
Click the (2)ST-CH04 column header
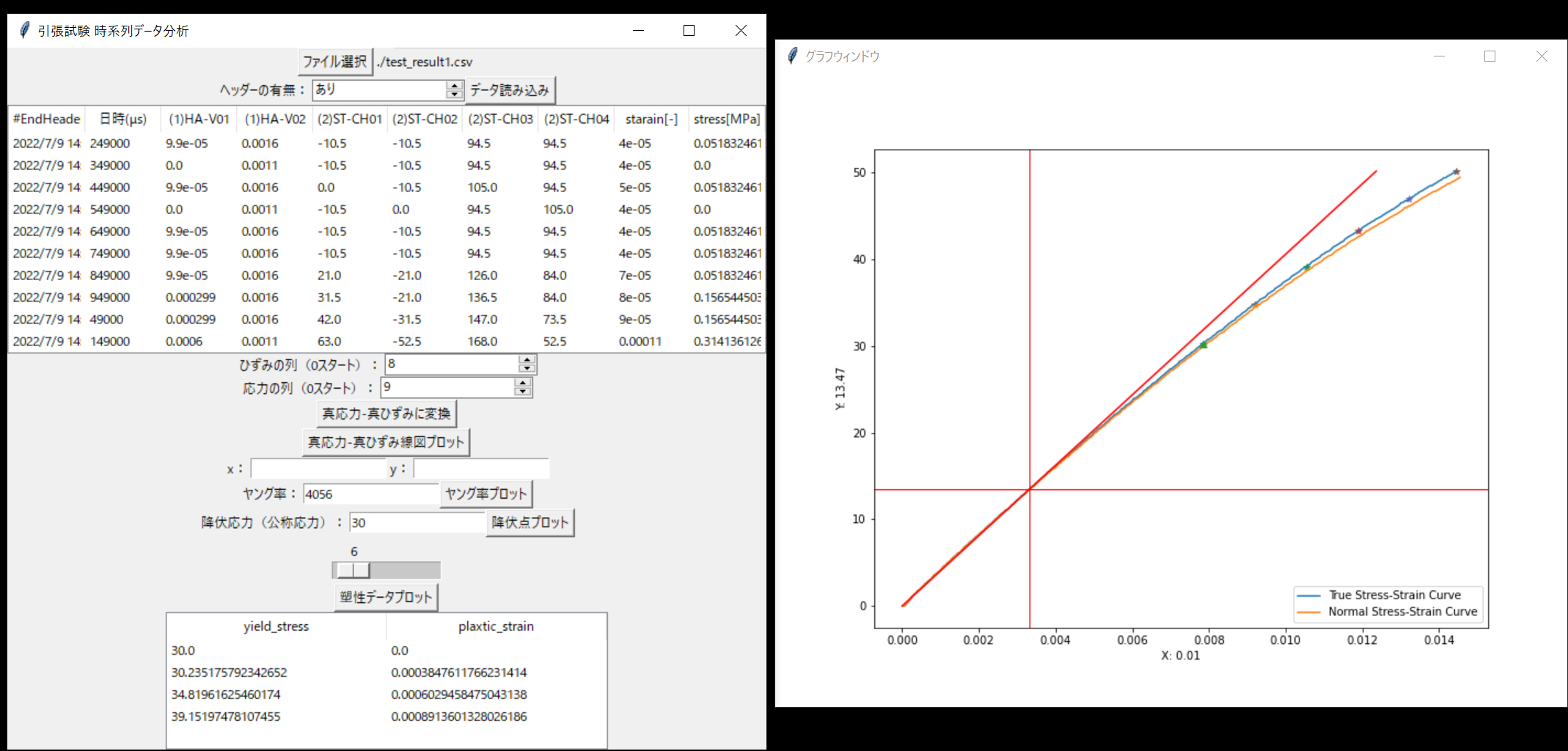point(576,119)
